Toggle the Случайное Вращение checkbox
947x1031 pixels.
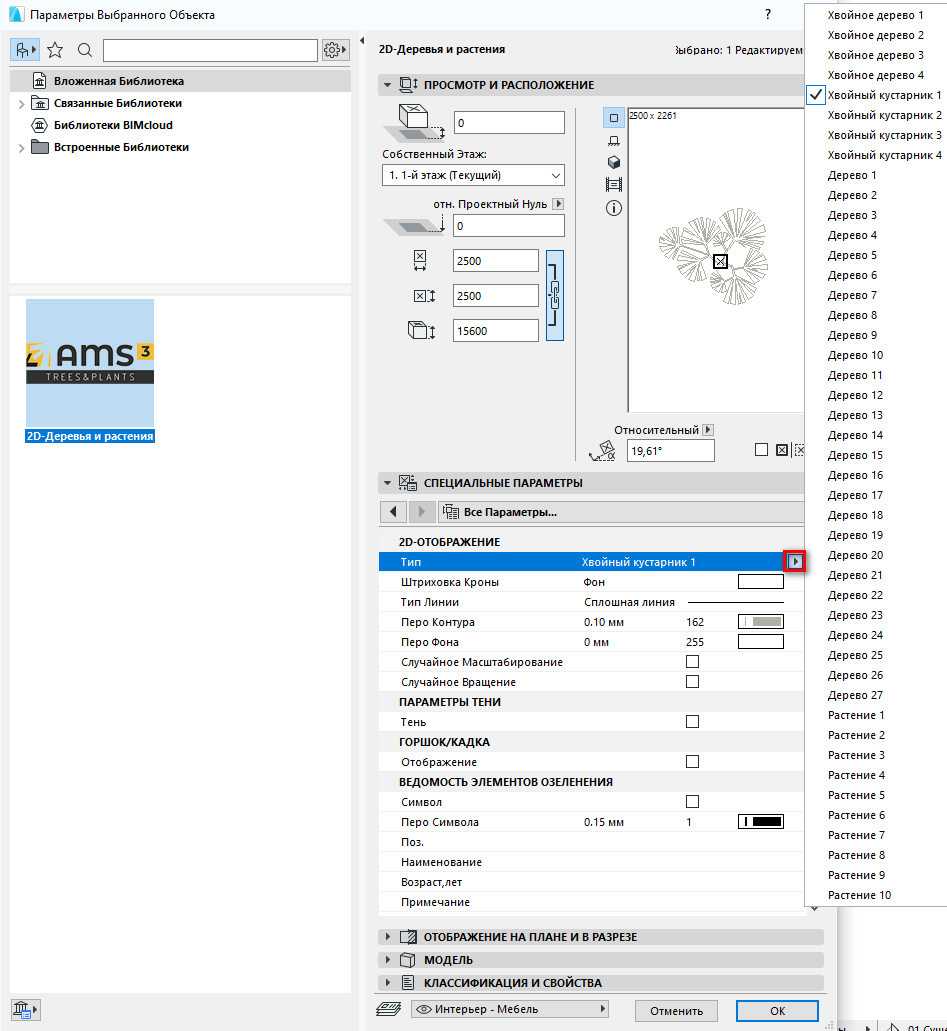(692, 682)
